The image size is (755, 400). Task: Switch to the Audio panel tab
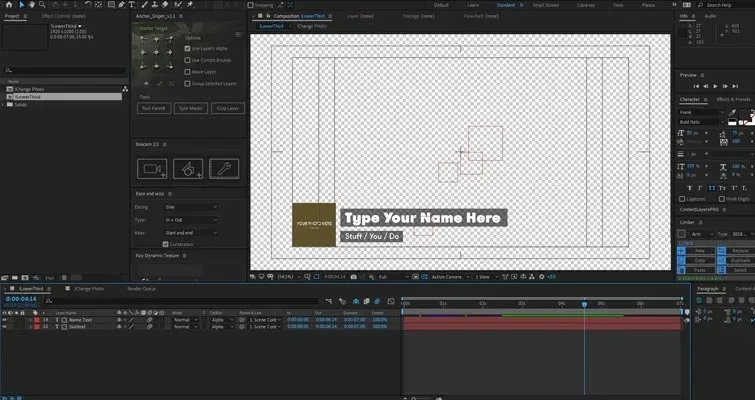[710, 16]
